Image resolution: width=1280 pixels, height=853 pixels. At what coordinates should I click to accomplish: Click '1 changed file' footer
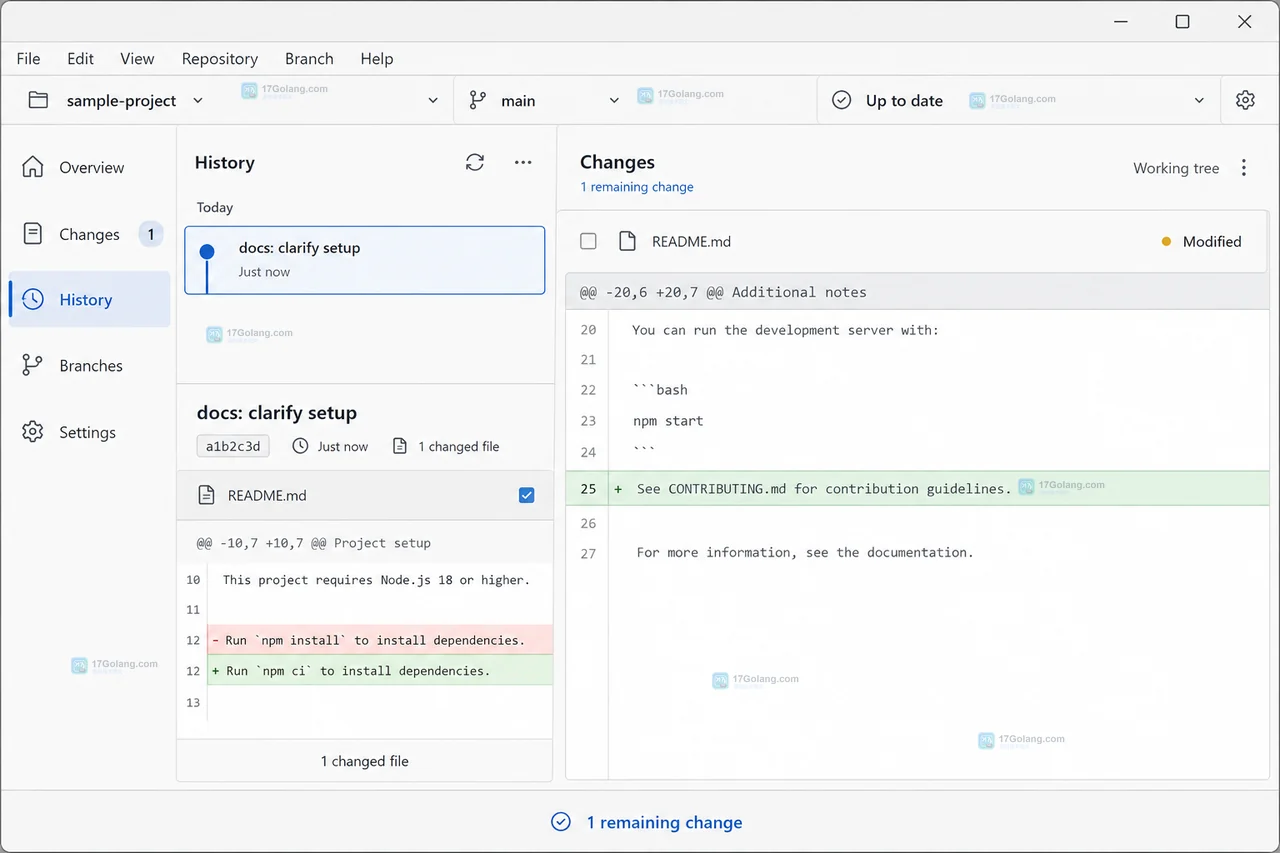tap(365, 761)
